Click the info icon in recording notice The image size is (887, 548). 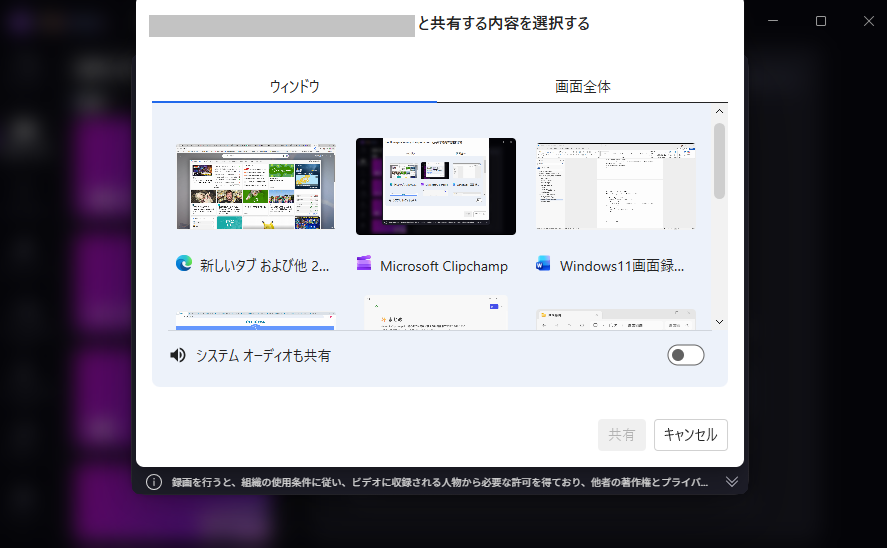[154, 482]
